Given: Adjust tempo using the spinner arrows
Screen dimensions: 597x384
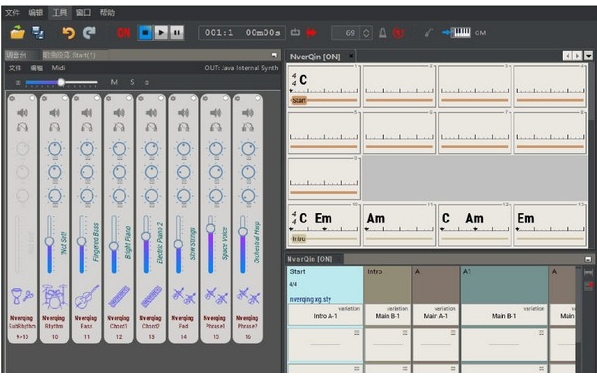Looking at the screenshot, I should click(x=366, y=33).
